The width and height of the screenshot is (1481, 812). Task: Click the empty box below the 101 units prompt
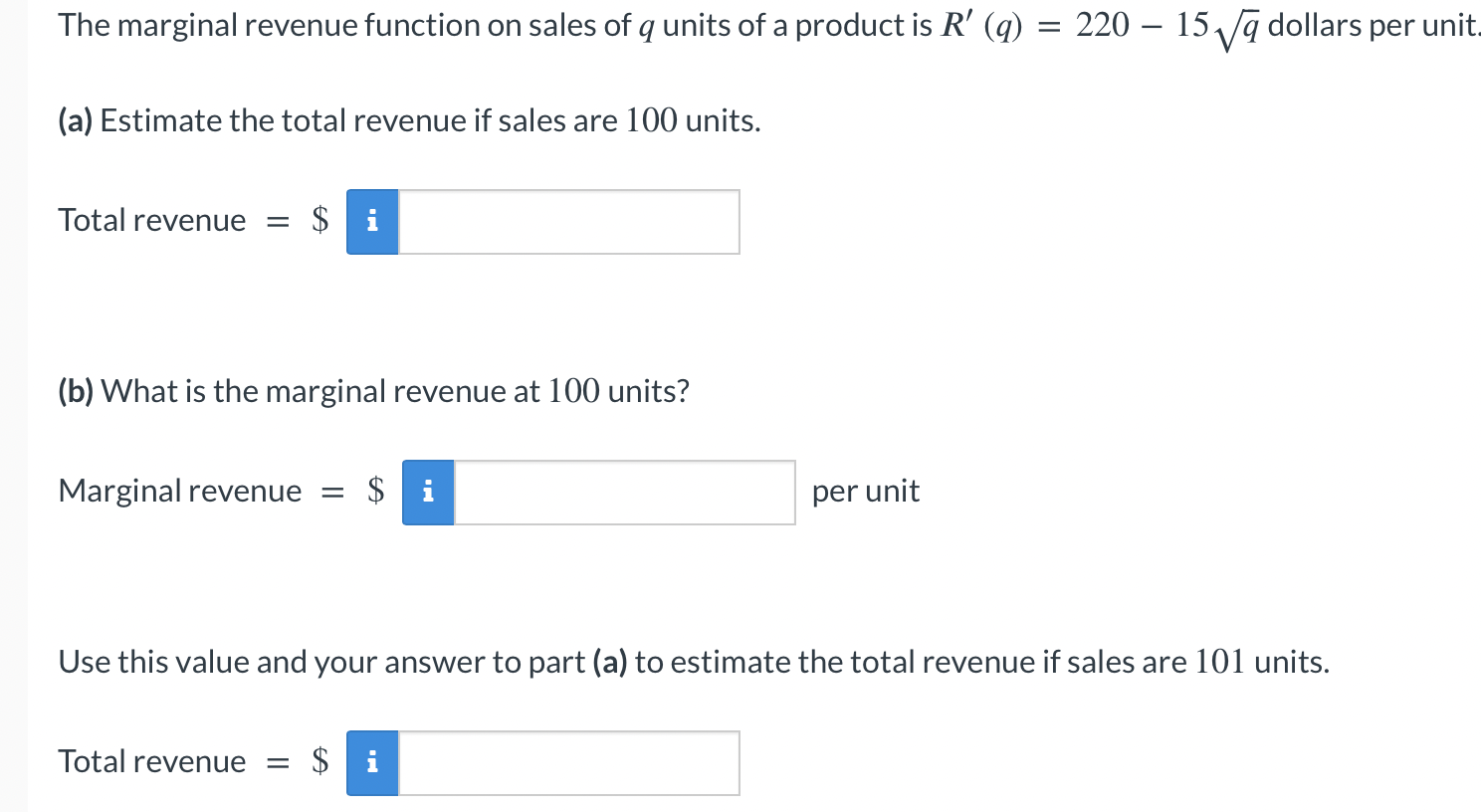[x=567, y=762]
